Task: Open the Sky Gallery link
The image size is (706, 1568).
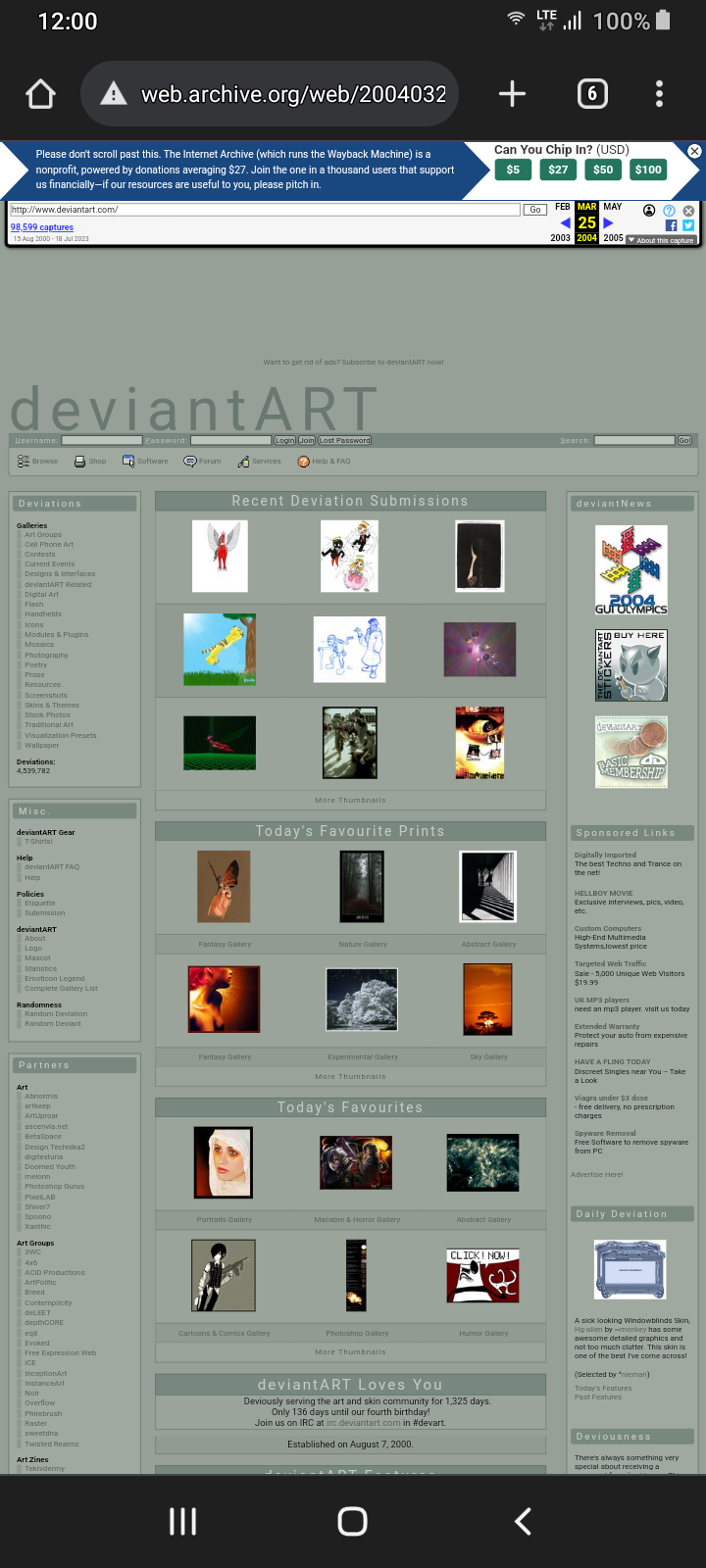Action: click(488, 1056)
